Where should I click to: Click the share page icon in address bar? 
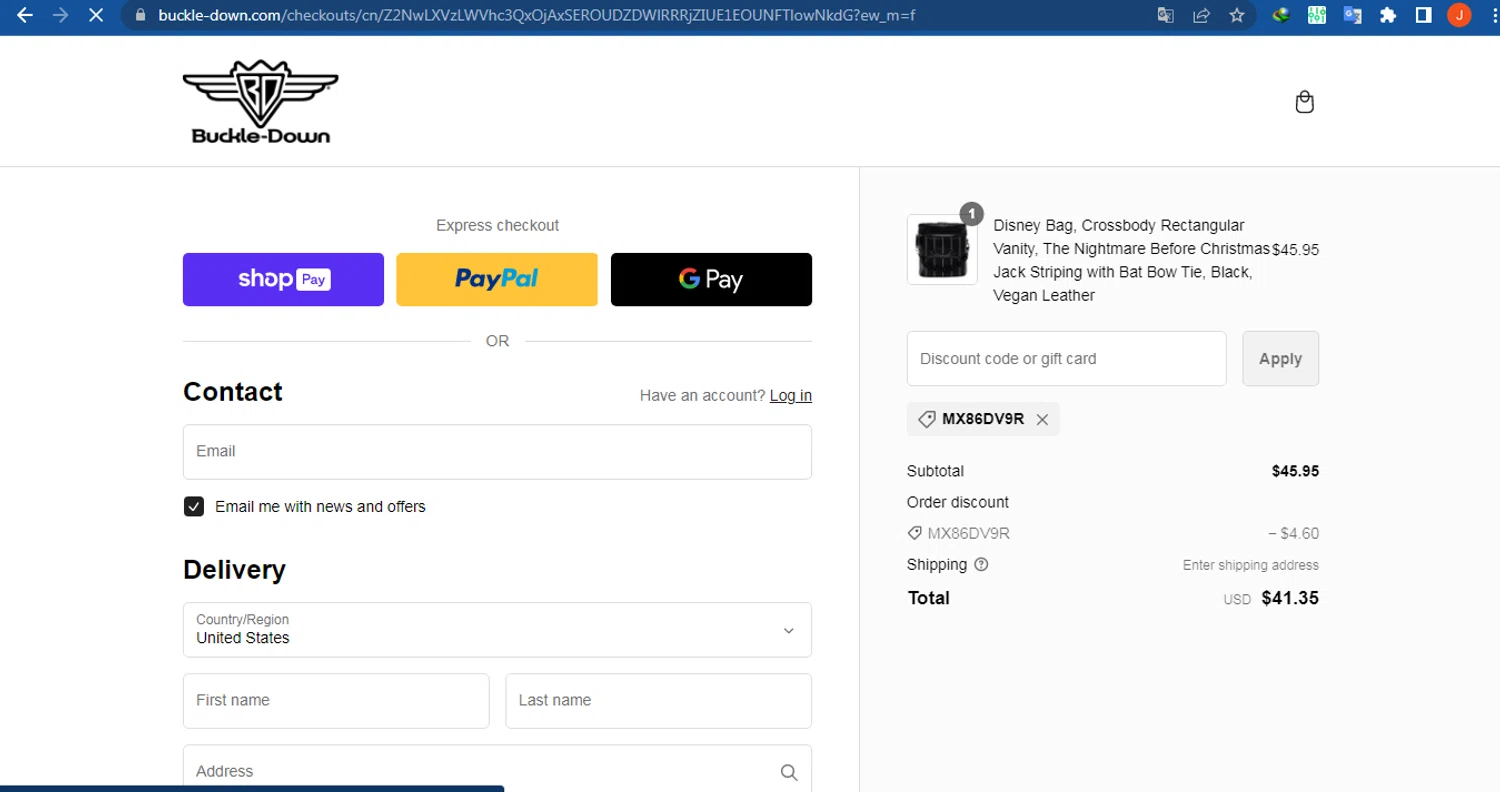[1201, 15]
